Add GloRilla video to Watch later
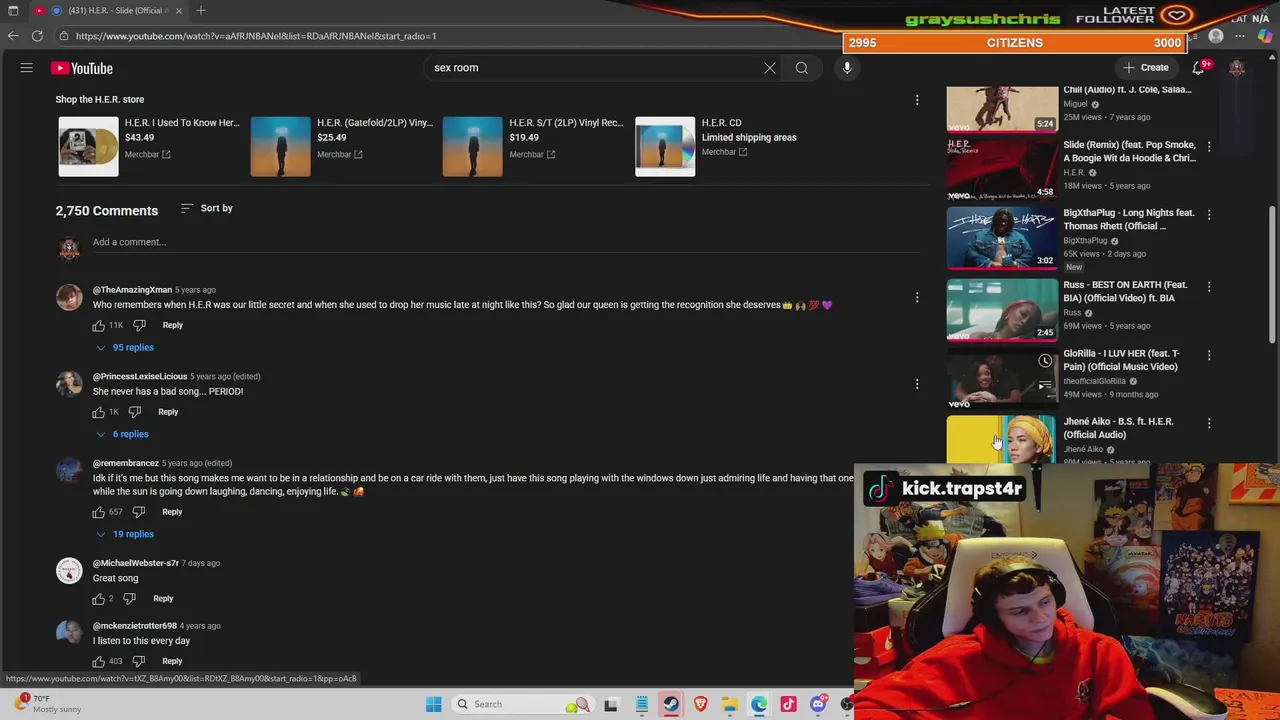This screenshot has width=1280, height=720. pos(1045,361)
